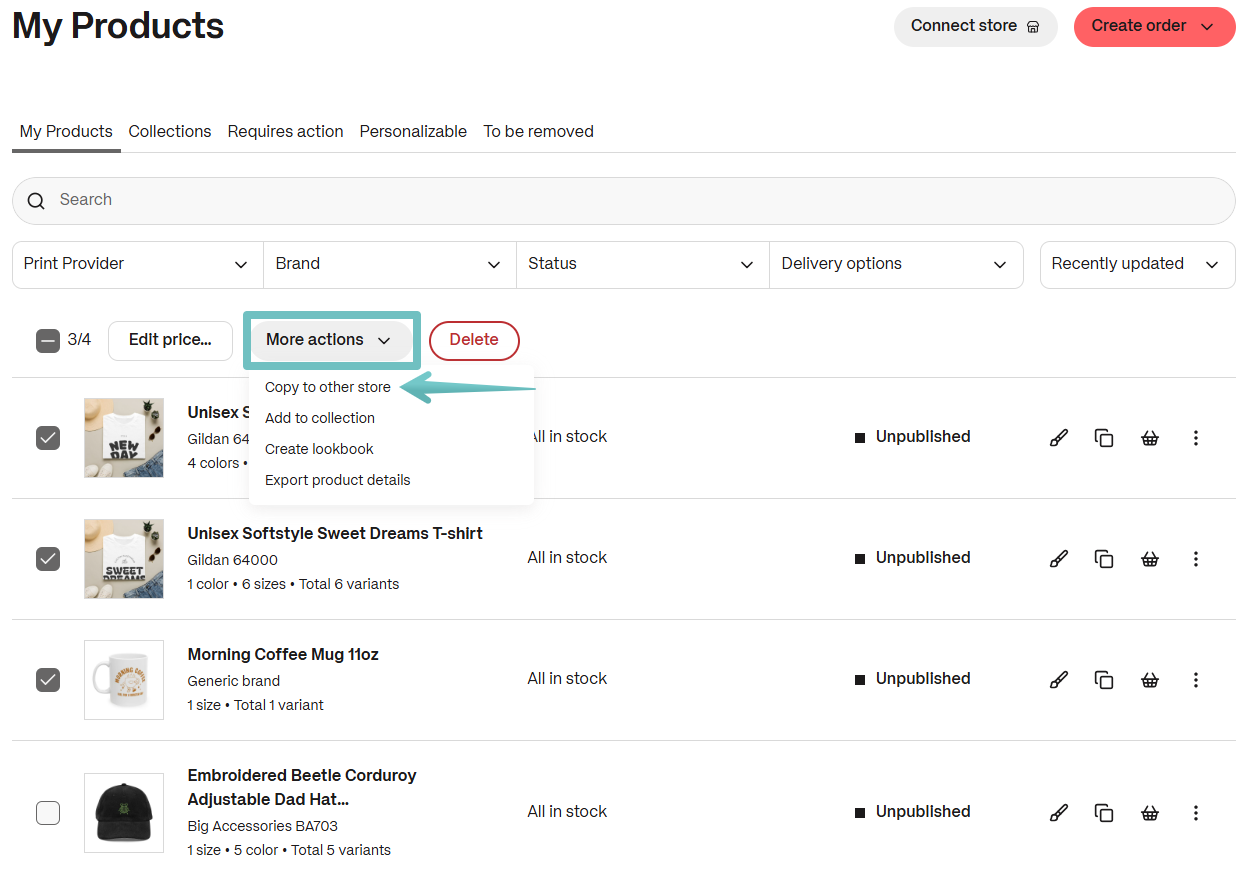This screenshot has height=873, width=1242.
Task: Click the Sweet Dreams T-shirt thumbnail
Action: point(124,559)
